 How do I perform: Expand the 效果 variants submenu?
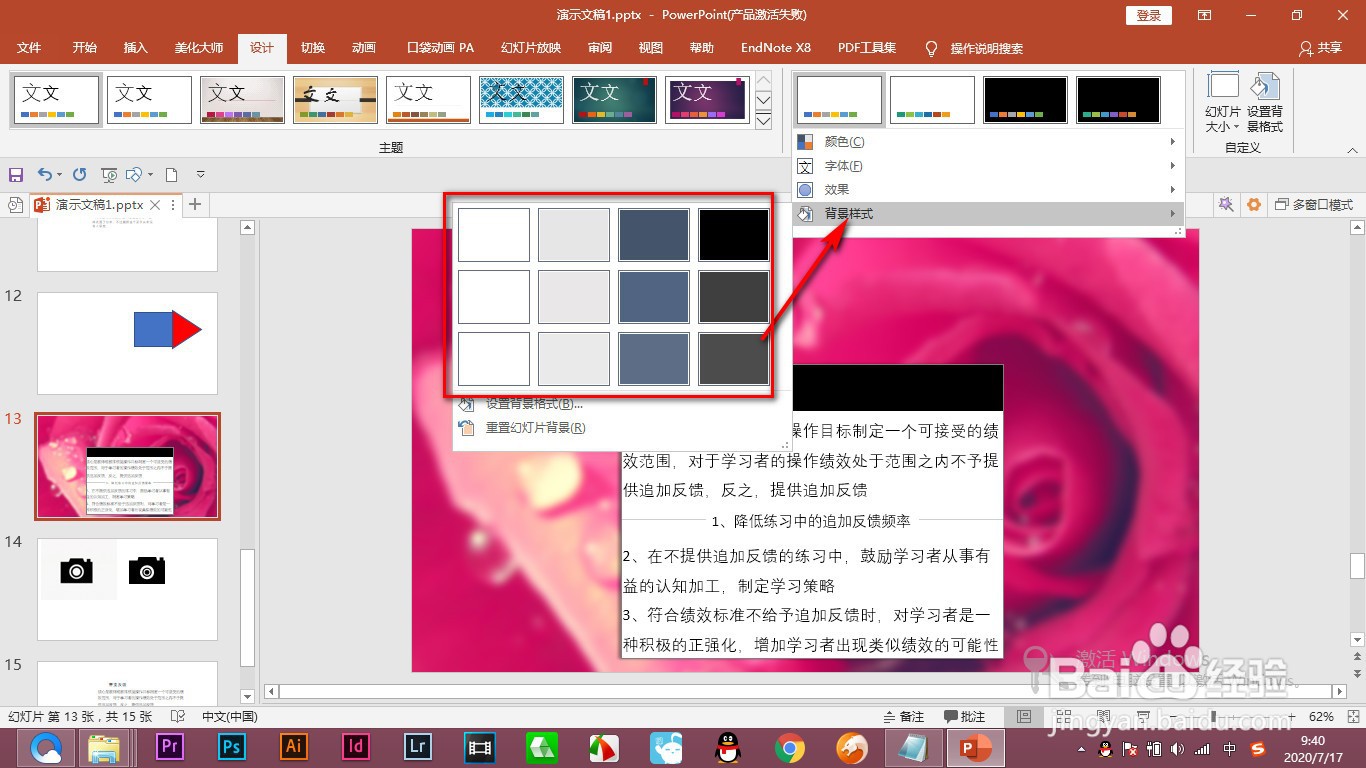(x=988, y=190)
